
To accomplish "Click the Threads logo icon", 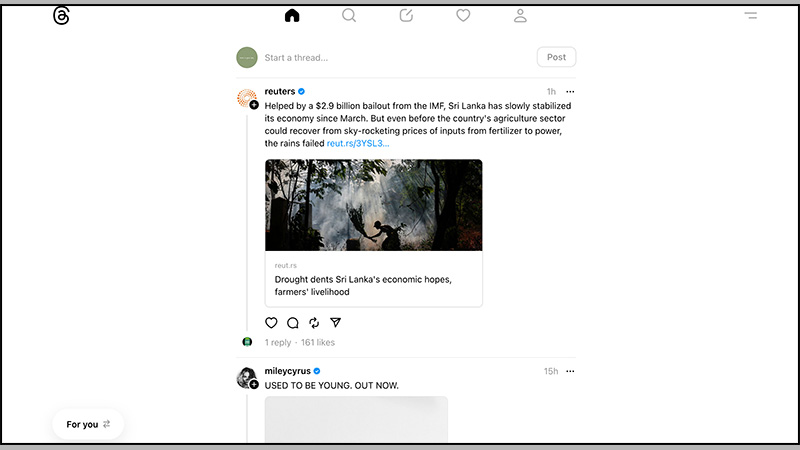I will tap(62, 16).
